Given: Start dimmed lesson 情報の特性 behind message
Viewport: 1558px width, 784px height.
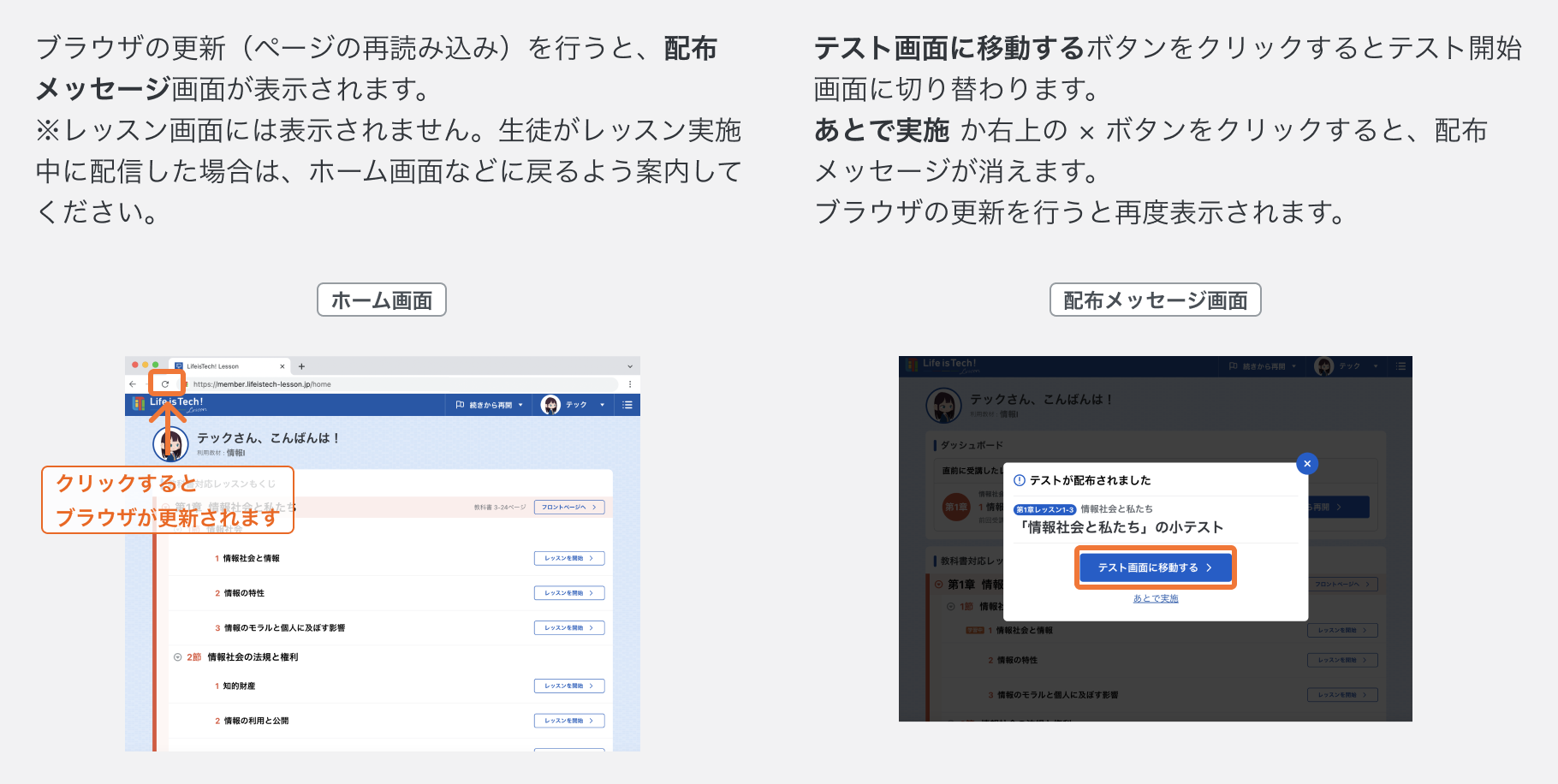Looking at the screenshot, I should point(1342,660).
